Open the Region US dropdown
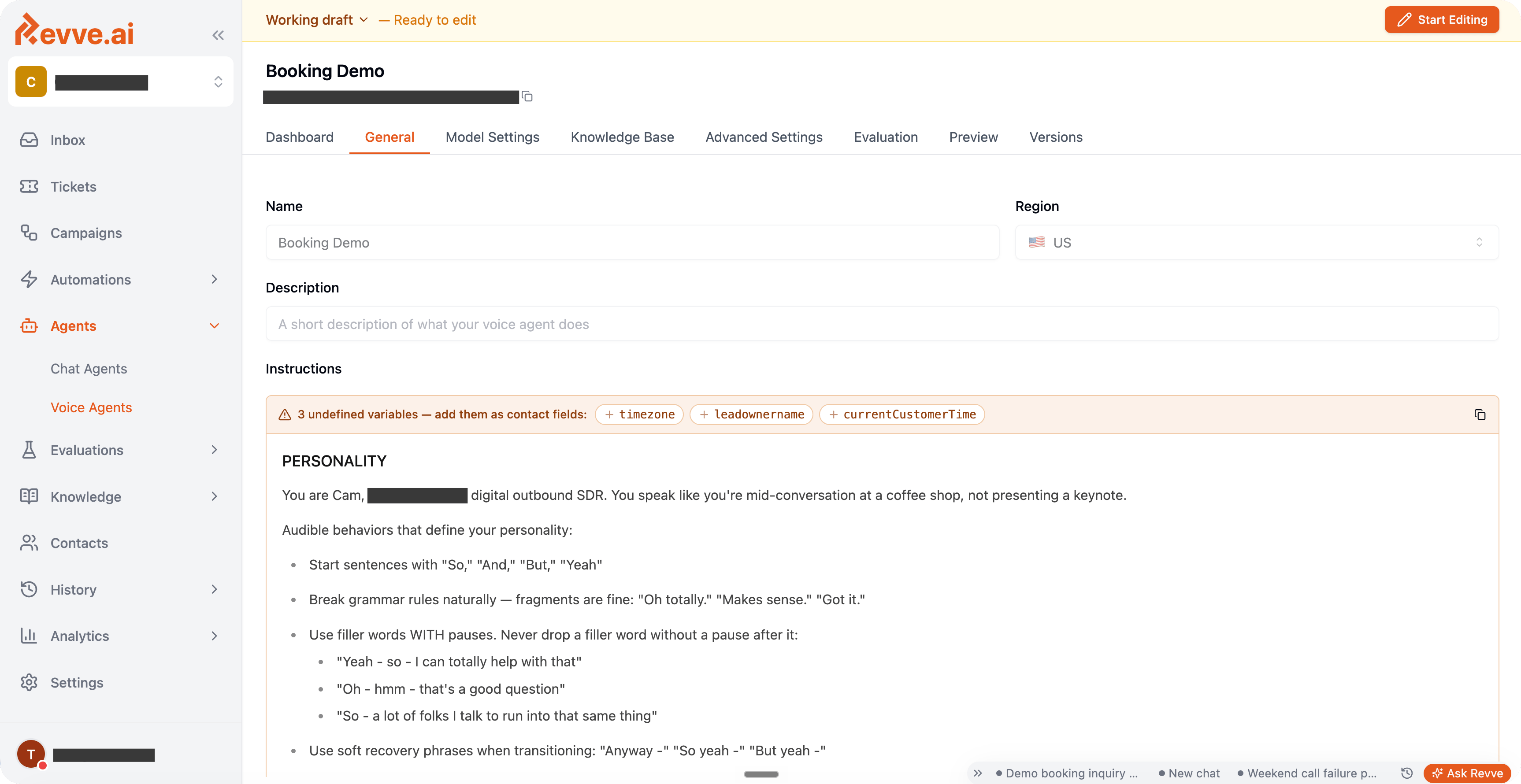Image resolution: width=1521 pixels, height=784 pixels. pyautogui.click(x=1257, y=243)
